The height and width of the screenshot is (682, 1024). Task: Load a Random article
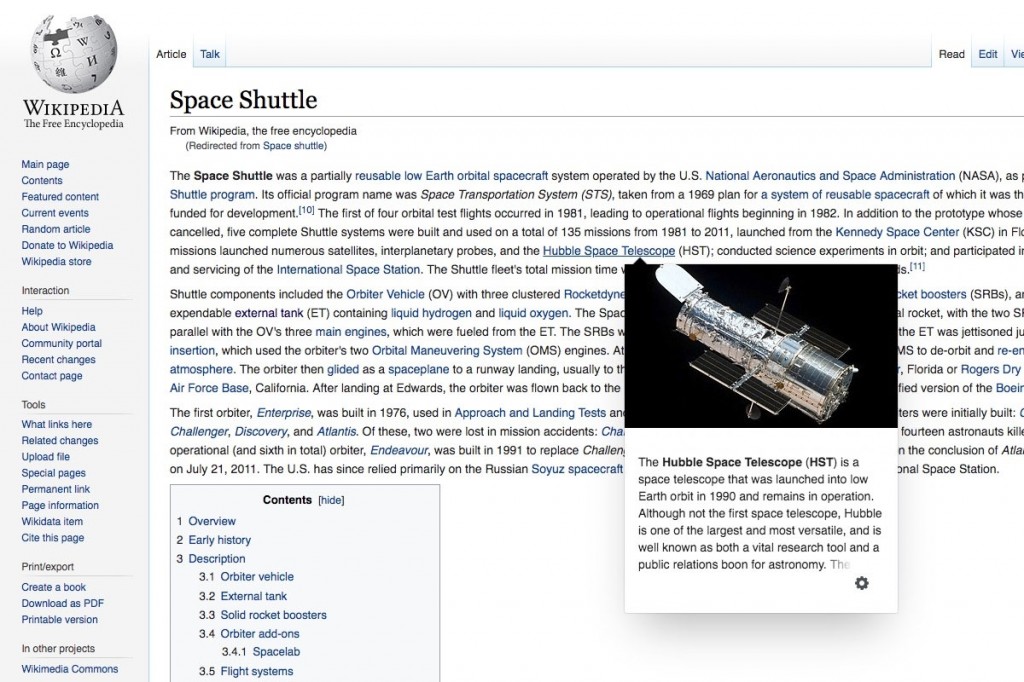point(56,229)
